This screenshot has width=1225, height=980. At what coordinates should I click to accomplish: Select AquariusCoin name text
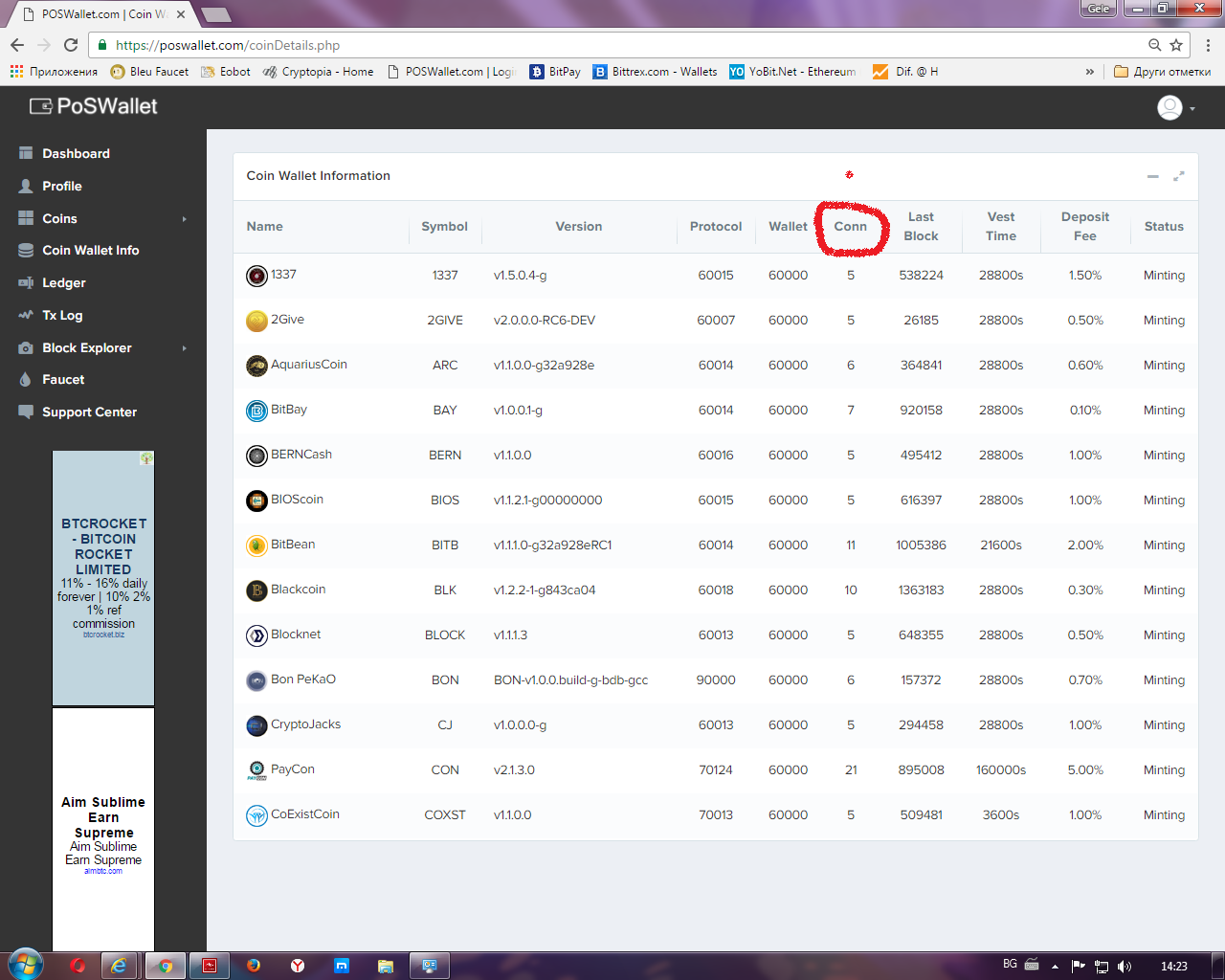point(309,365)
